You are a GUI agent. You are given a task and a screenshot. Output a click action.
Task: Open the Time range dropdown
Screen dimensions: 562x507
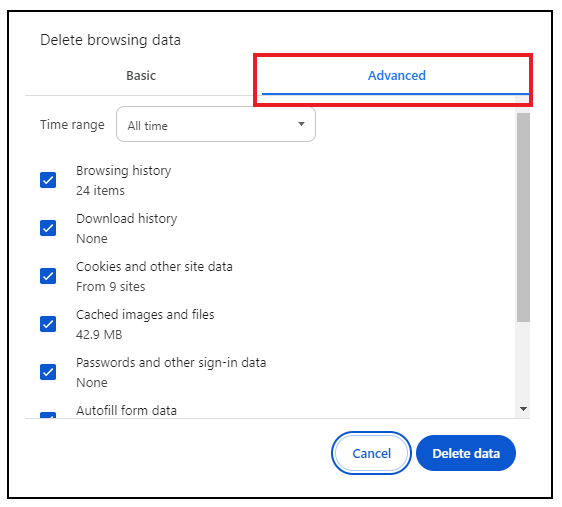coord(216,124)
